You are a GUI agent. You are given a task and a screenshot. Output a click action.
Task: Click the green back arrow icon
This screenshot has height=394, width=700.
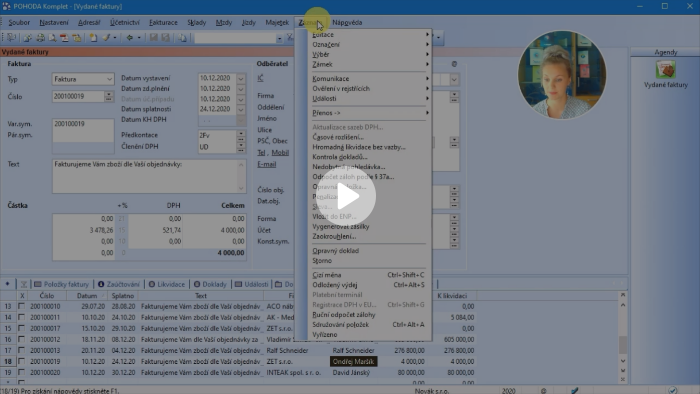pos(129,38)
